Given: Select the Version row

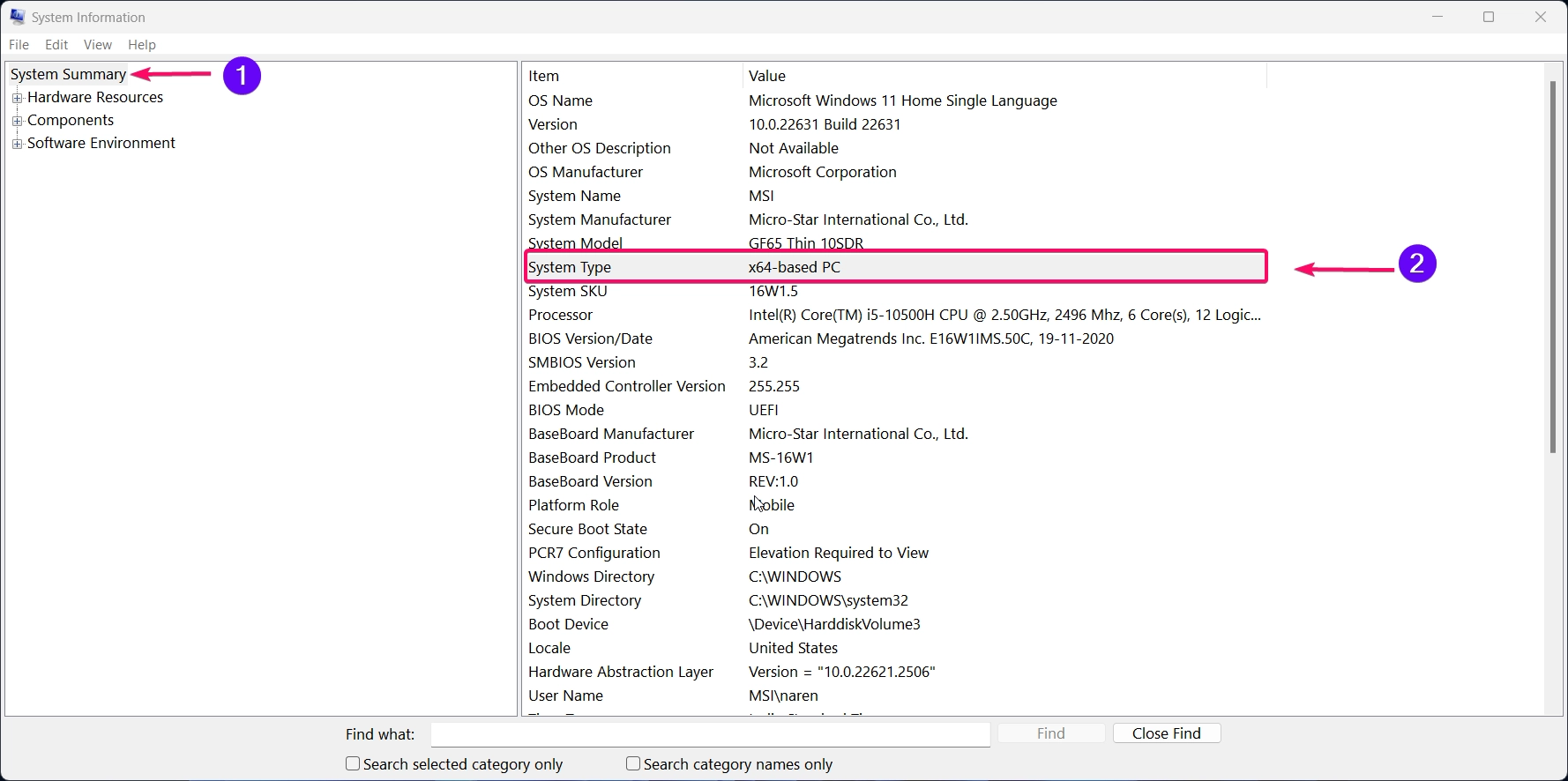Looking at the screenshot, I should pos(895,124).
